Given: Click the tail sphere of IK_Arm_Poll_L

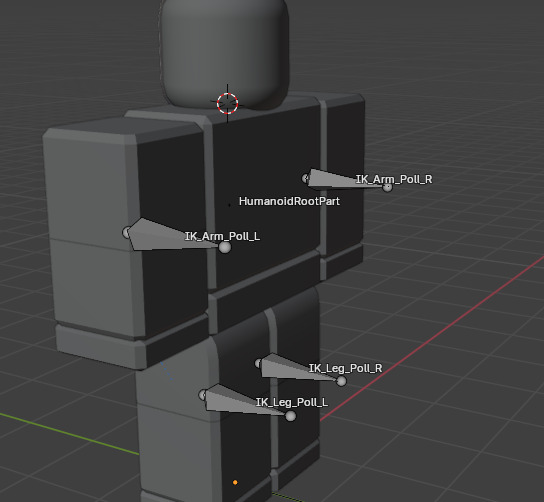Looking at the screenshot, I should (x=225, y=247).
